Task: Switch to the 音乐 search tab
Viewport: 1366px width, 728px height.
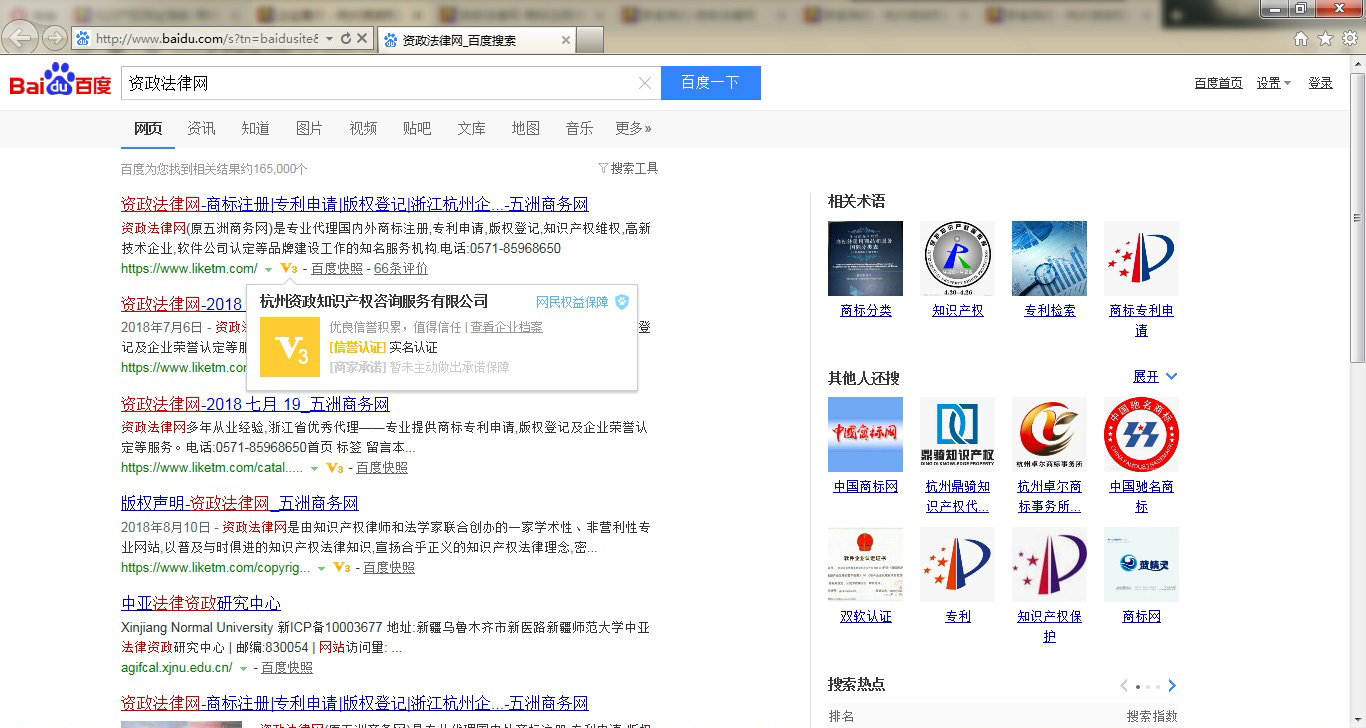Action: click(579, 128)
